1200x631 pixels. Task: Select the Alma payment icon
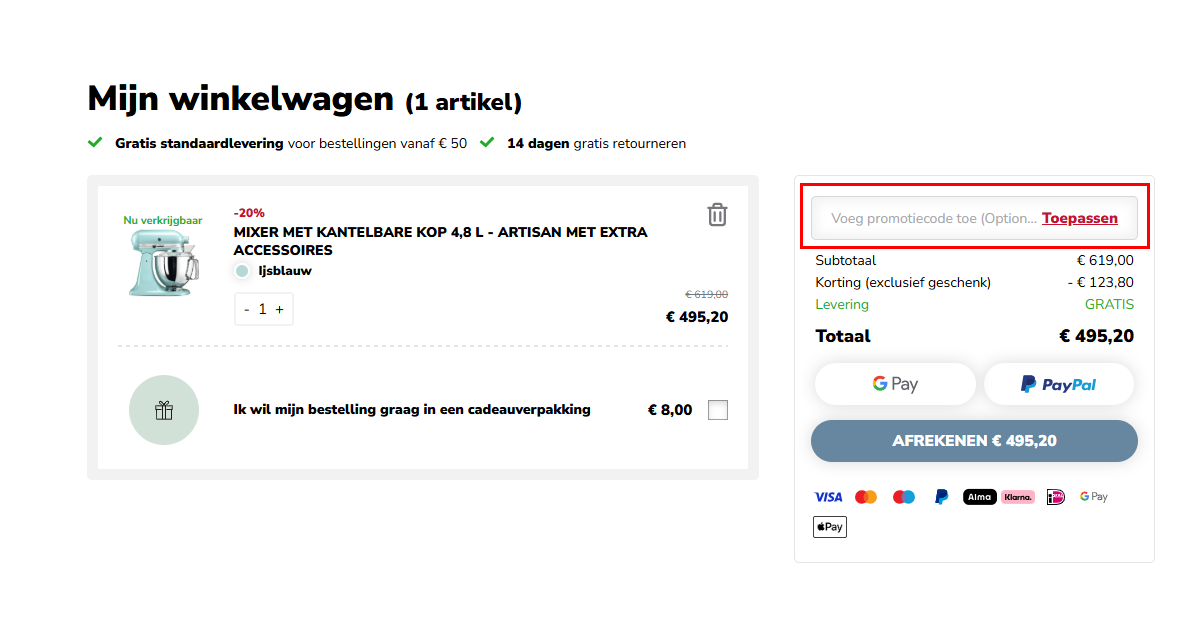point(979,496)
